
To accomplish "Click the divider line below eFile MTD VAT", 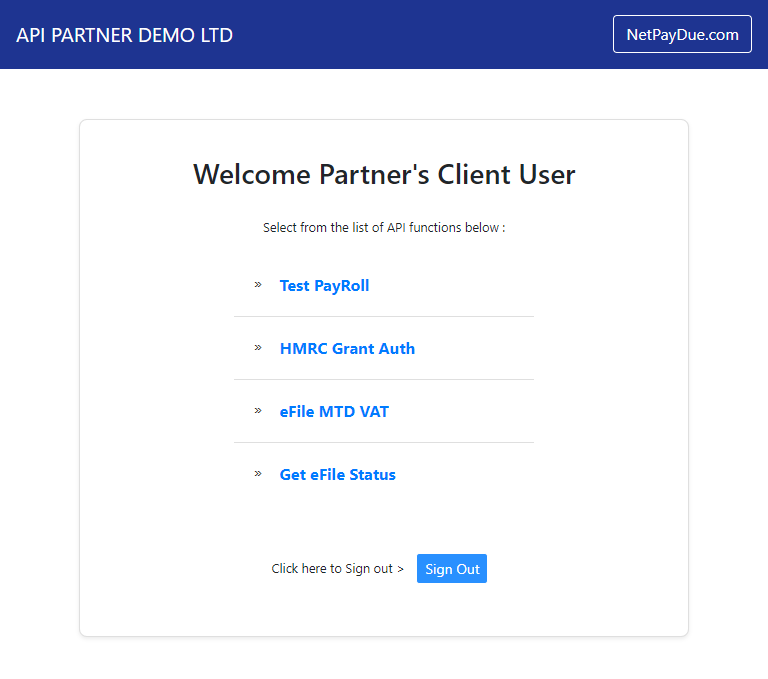I will pyautogui.click(x=384, y=443).
